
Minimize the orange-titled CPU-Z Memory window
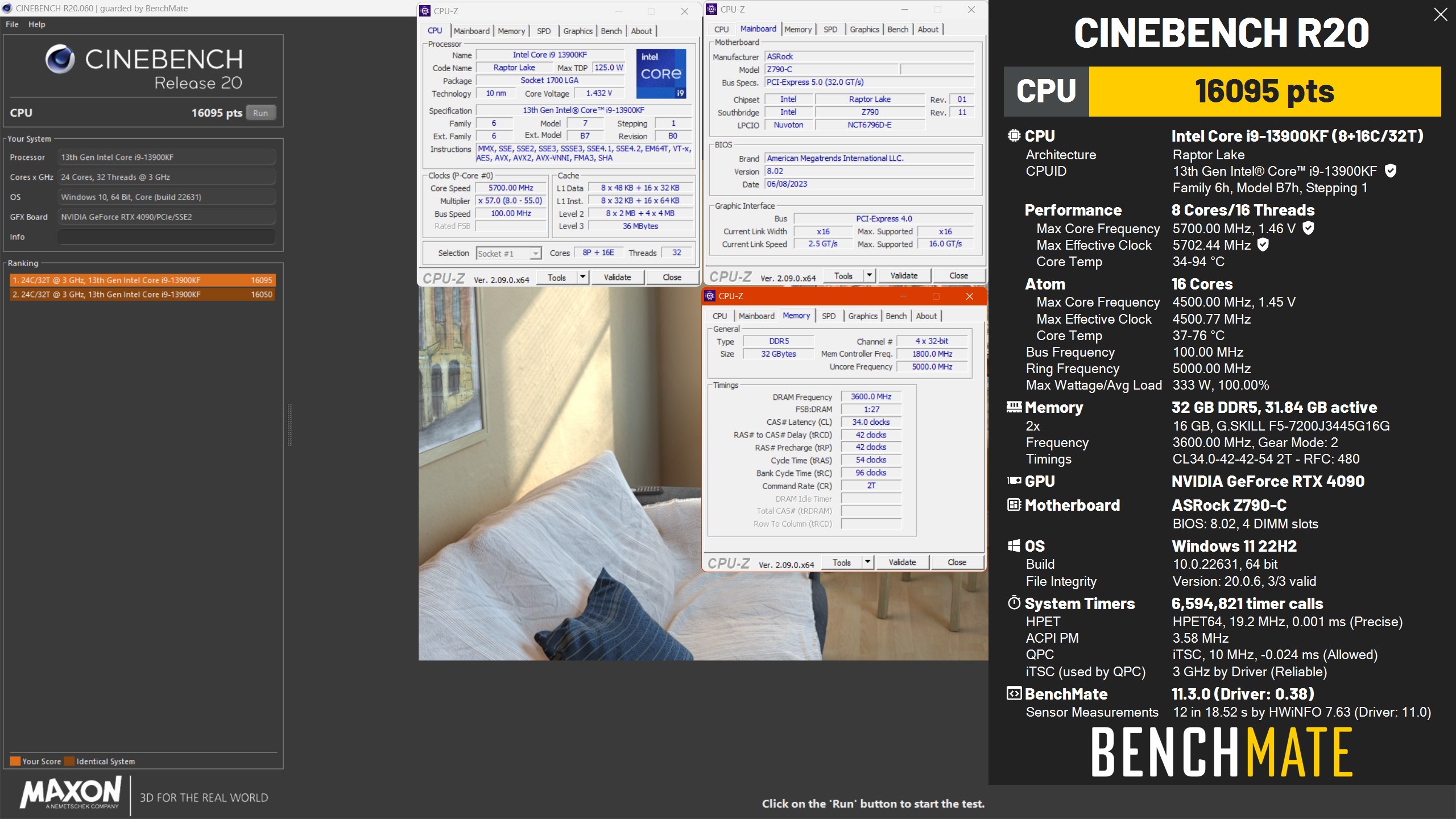click(x=903, y=296)
